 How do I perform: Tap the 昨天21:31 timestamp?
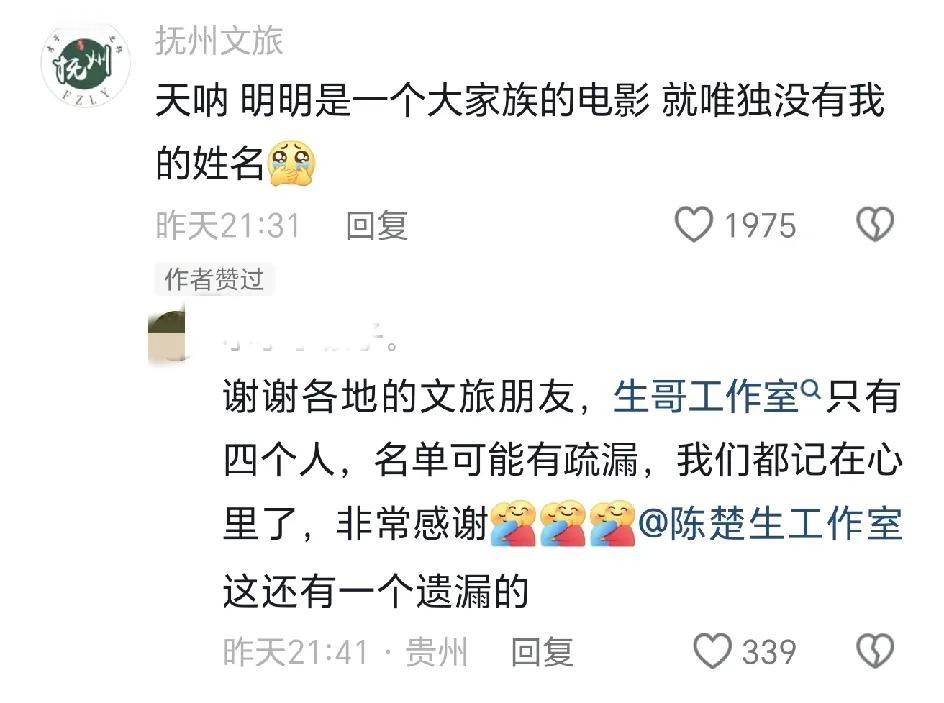point(228,226)
